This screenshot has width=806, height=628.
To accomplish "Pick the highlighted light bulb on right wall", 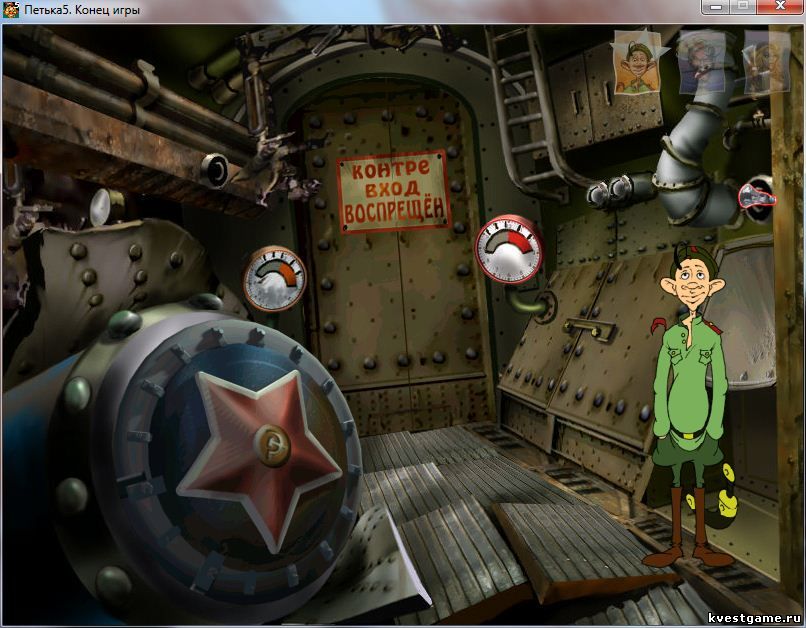I will [x=756, y=198].
